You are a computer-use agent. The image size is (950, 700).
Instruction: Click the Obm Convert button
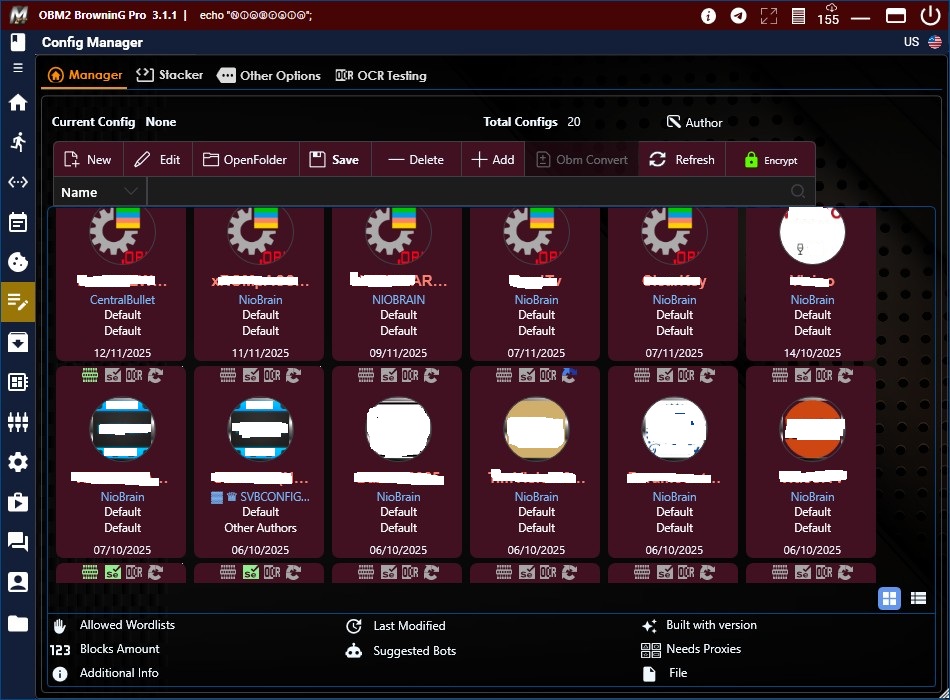coord(582,159)
